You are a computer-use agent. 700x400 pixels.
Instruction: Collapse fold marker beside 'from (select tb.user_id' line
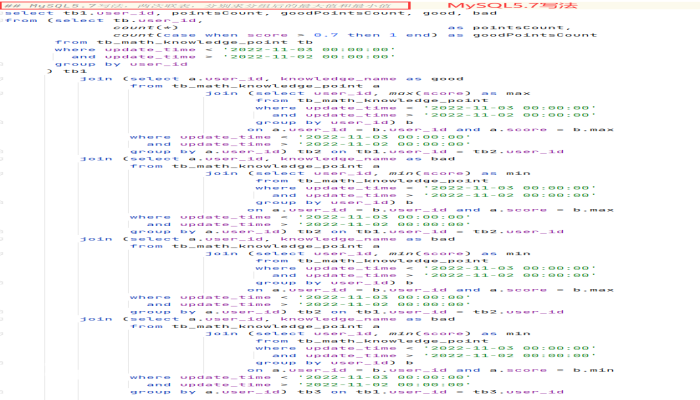coord(2,21)
